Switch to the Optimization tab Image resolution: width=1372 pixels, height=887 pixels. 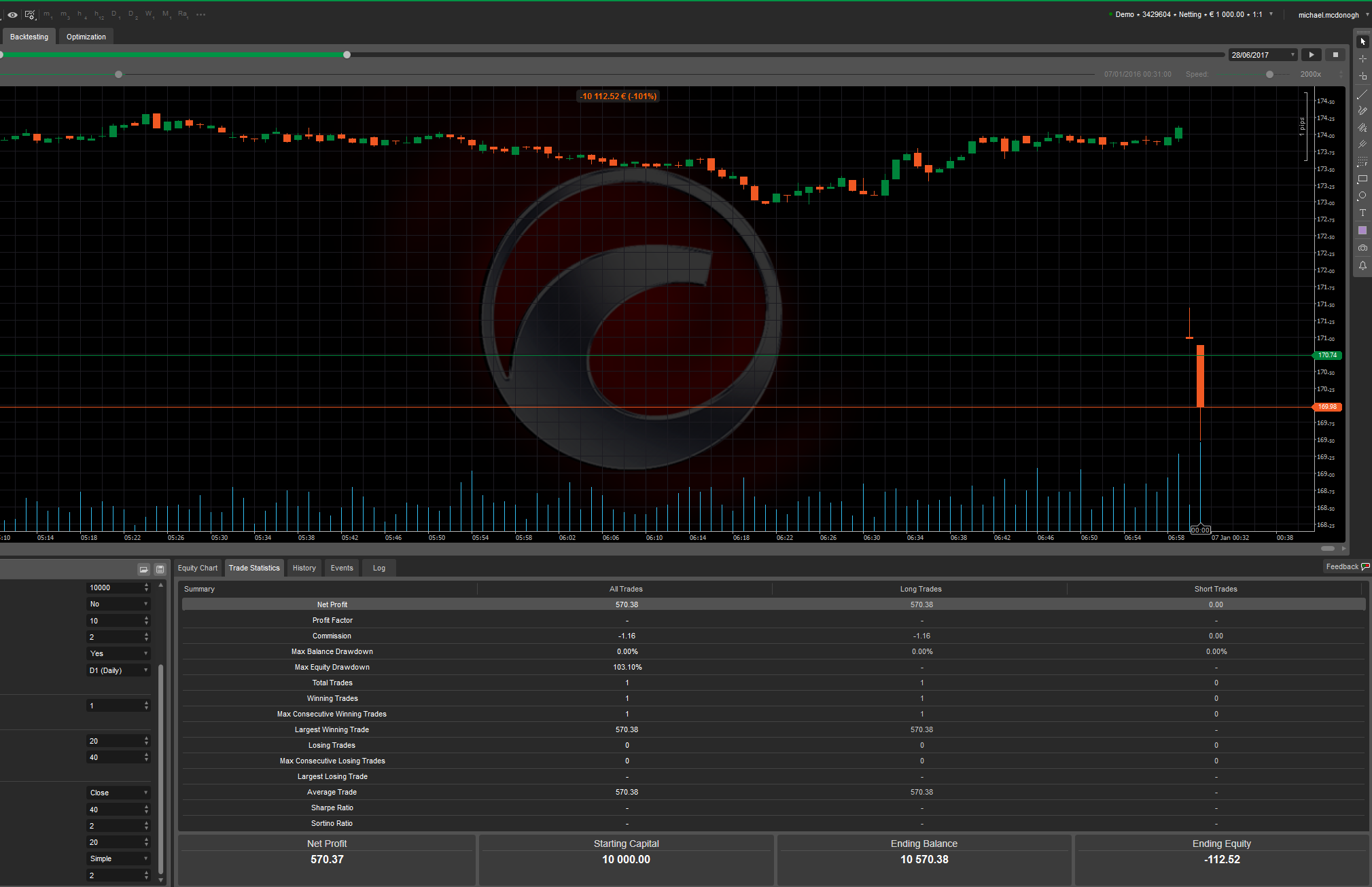pyautogui.click(x=86, y=37)
